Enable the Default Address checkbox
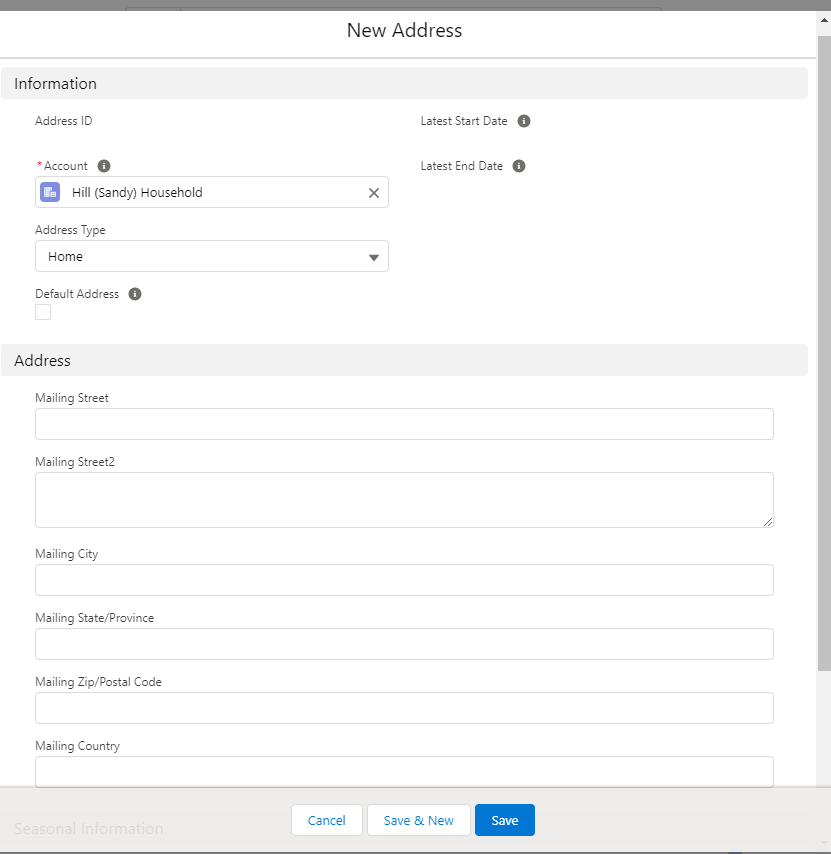This screenshot has width=831, height=854. pyautogui.click(x=42, y=312)
